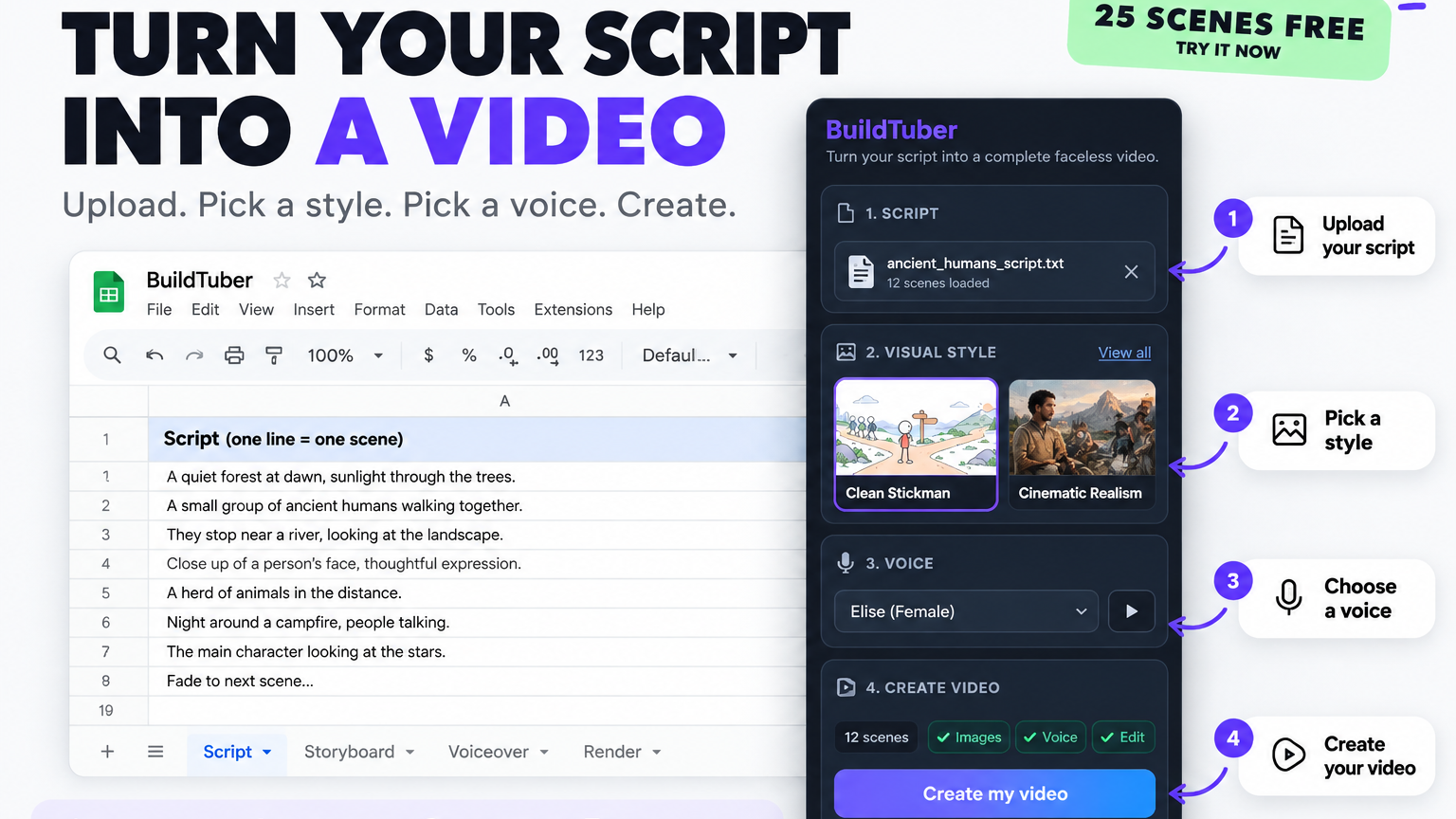The height and width of the screenshot is (819, 1456).
Task: Decrease decimal places
Action: tap(508, 355)
